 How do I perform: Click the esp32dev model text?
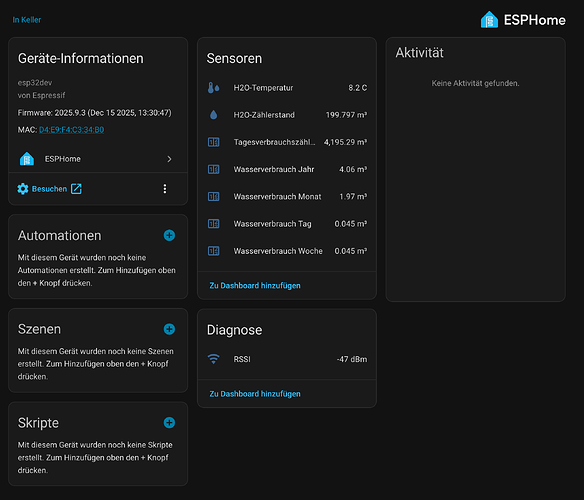coord(35,83)
